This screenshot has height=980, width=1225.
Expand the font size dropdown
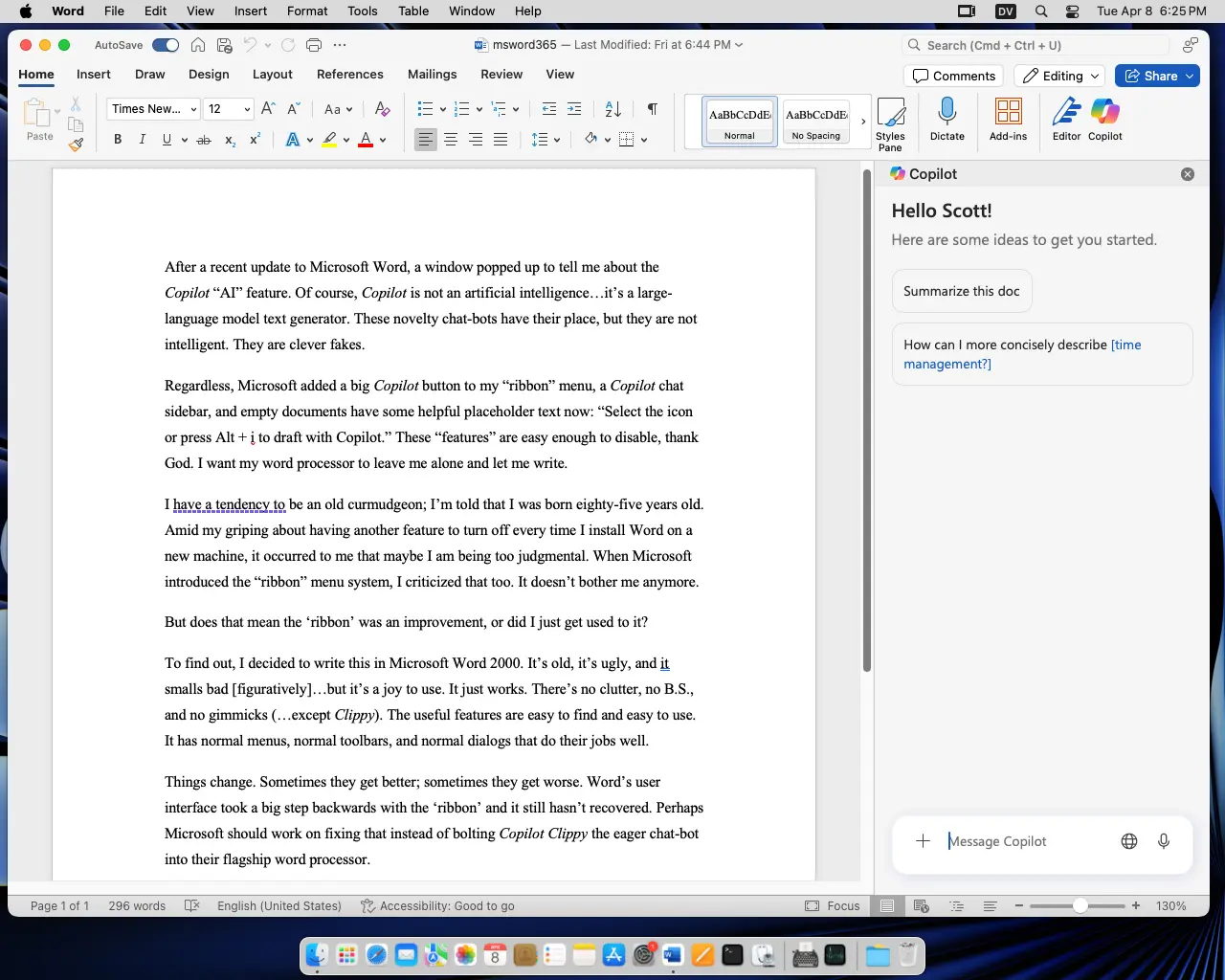tap(247, 109)
